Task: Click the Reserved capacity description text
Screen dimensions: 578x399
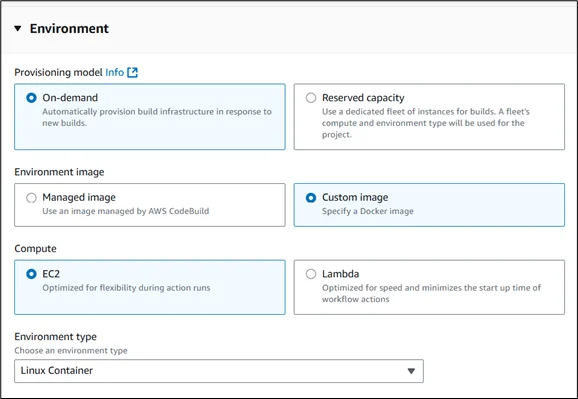Action: pyautogui.click(x=425, y=123)
